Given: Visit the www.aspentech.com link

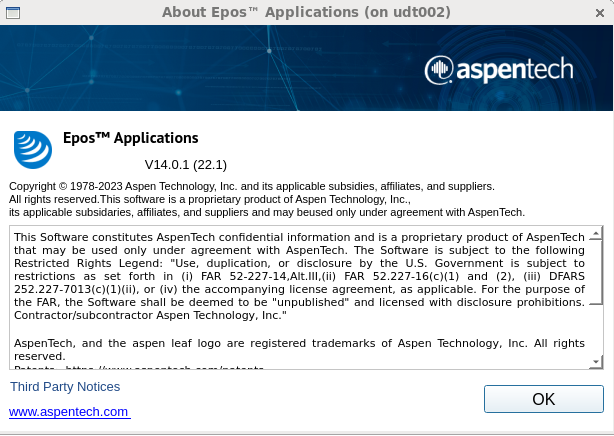Looking at the screenshot, I should tap(69, 412).
